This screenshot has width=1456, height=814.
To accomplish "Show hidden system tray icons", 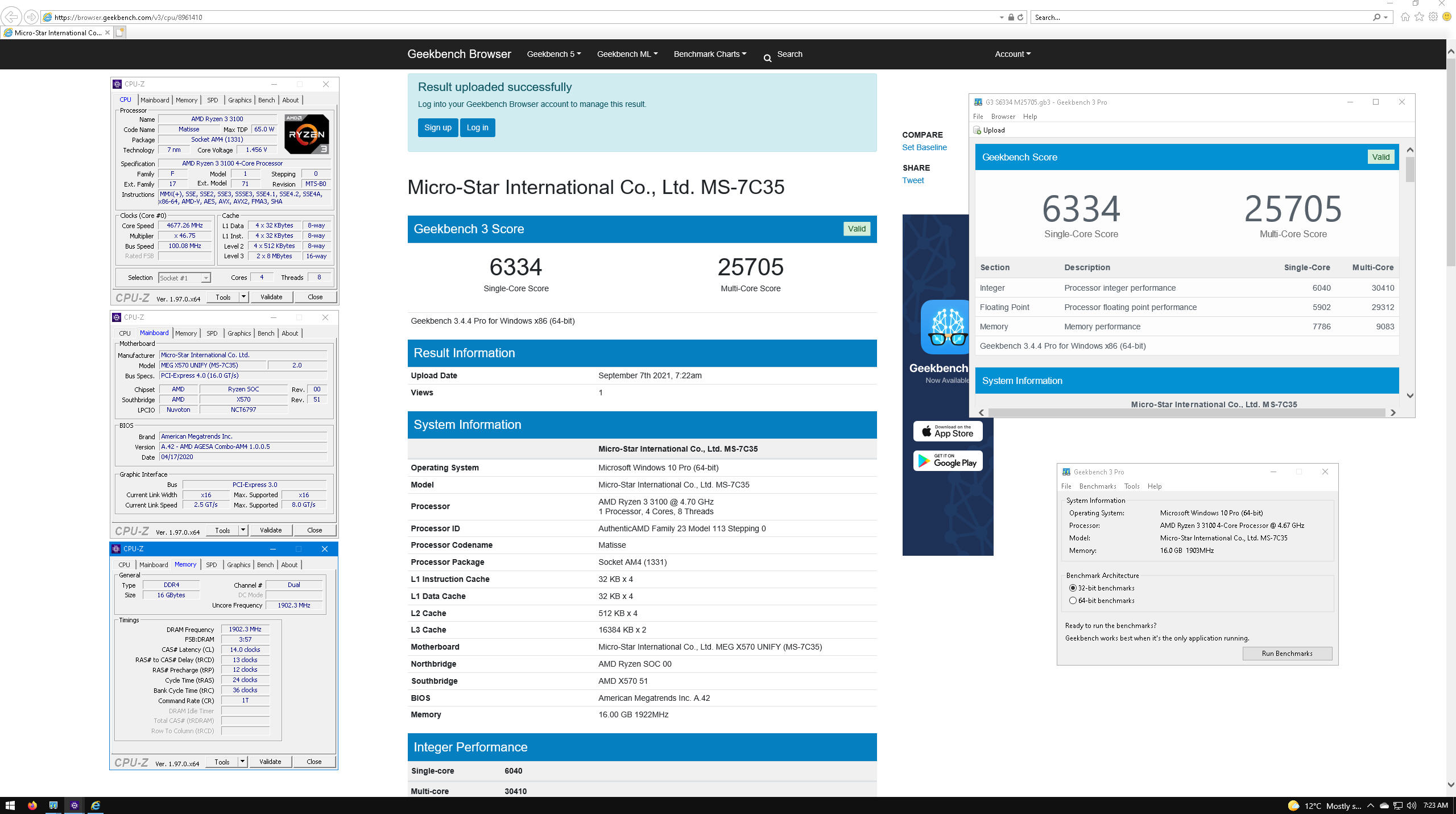I will pos(1370,805).
